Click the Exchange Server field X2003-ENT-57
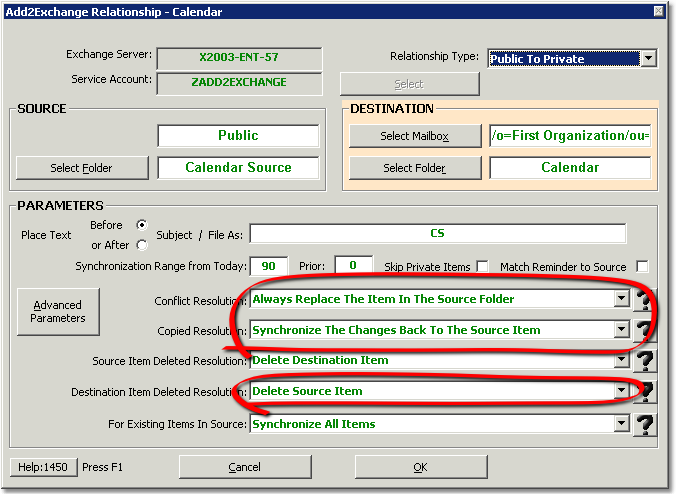The height and width of the screenshot is (496, 676). [x=239, y=58]
